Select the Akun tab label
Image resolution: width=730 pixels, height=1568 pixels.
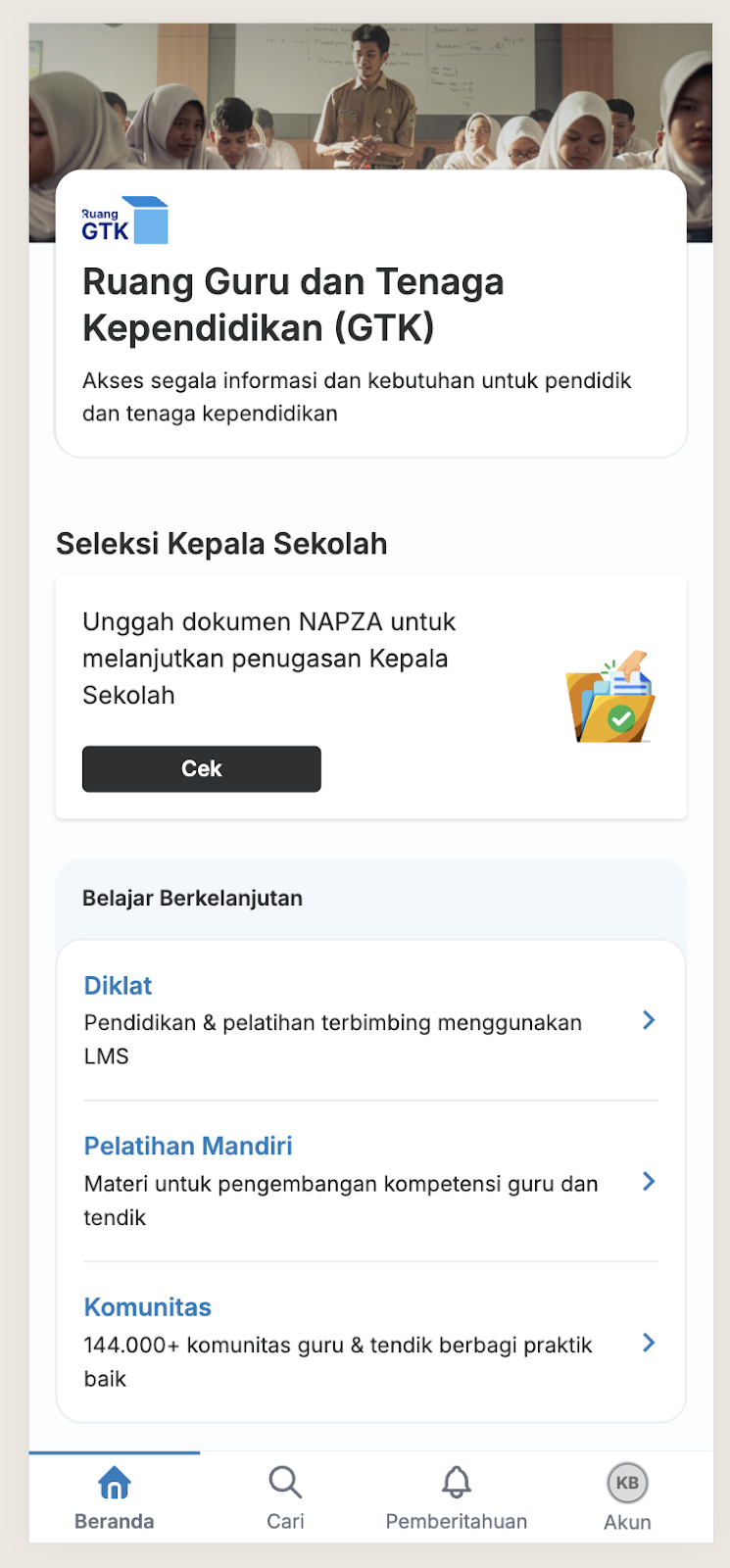[x=627, y=1523]
